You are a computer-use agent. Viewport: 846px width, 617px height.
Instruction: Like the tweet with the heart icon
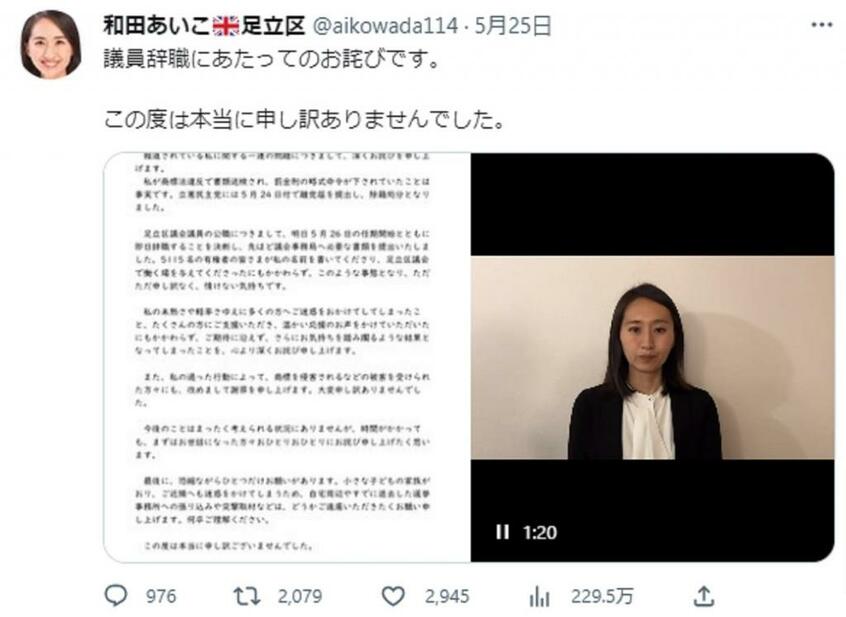coord(393,596)
